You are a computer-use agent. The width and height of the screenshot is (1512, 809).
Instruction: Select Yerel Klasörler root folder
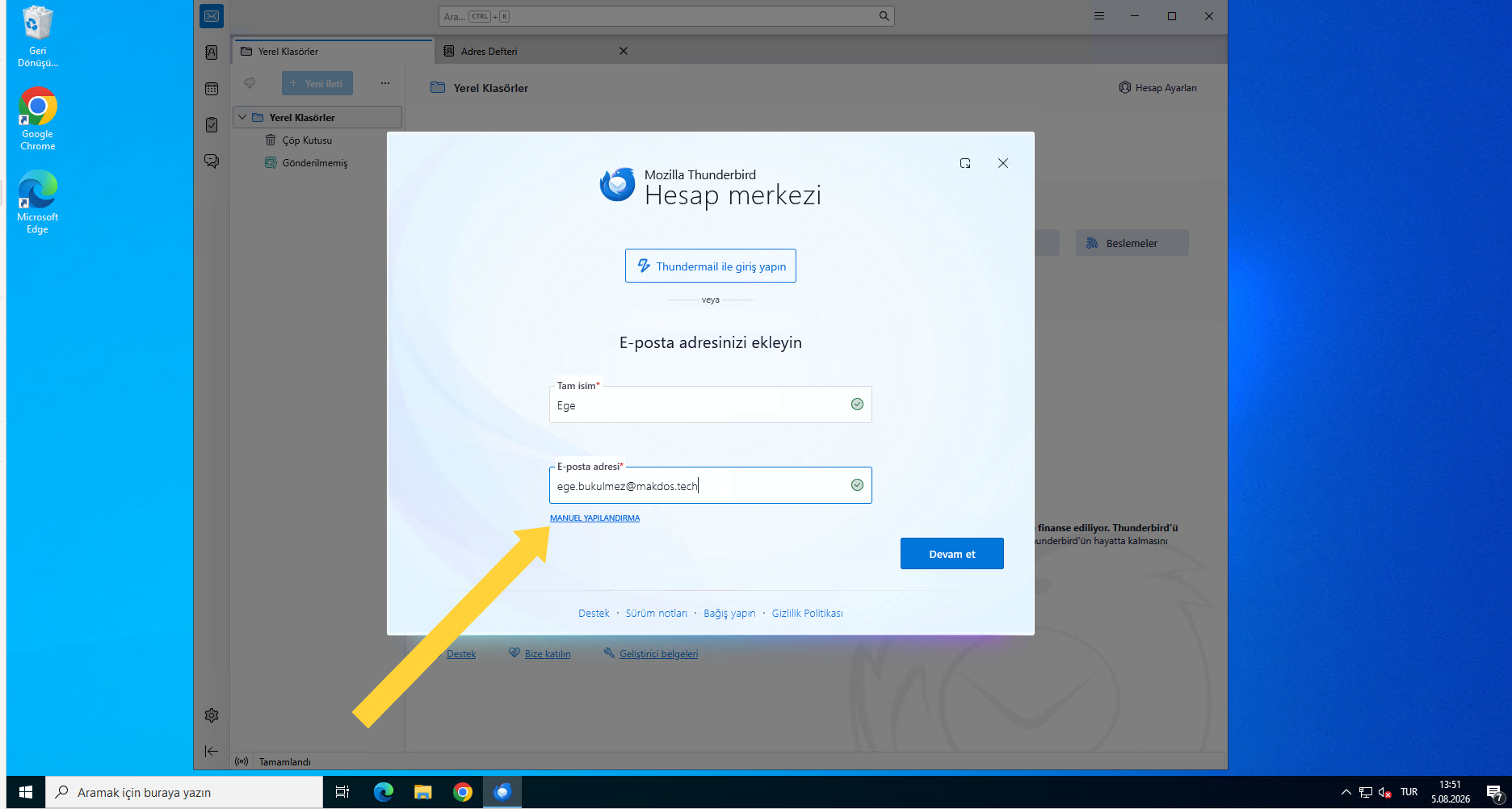[317, 117]
